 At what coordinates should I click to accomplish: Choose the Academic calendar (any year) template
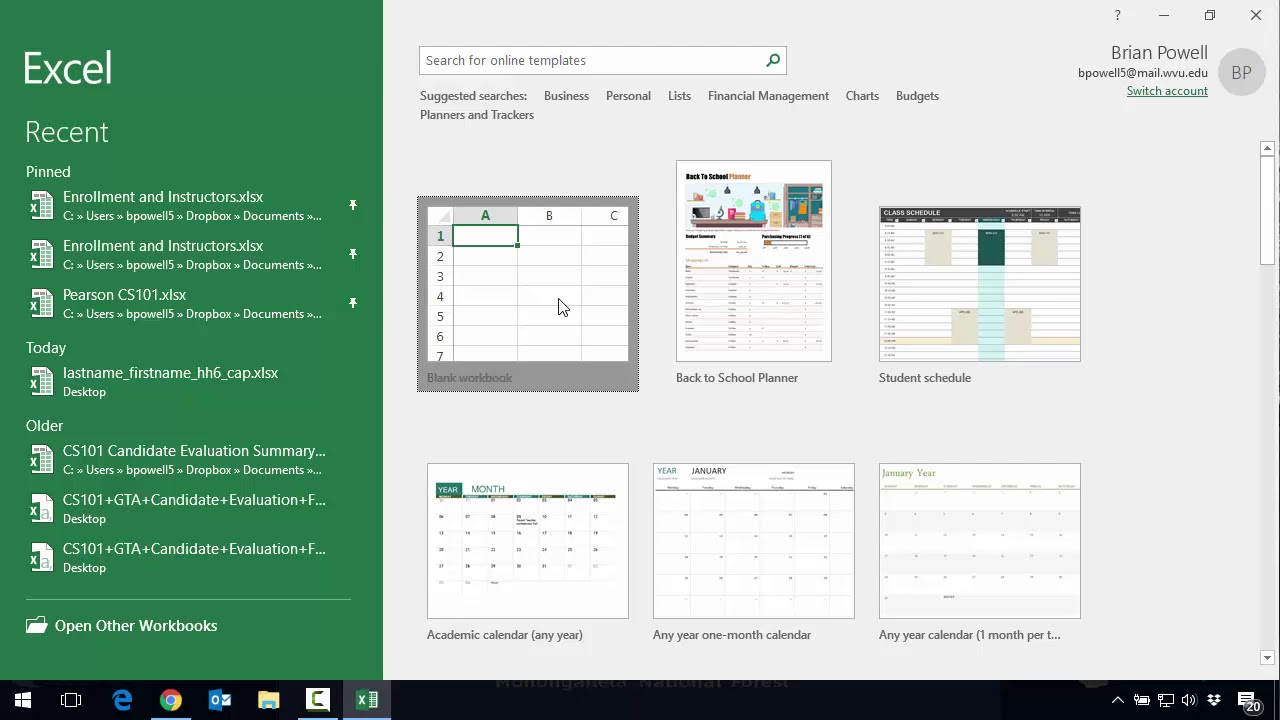point(528,552)
